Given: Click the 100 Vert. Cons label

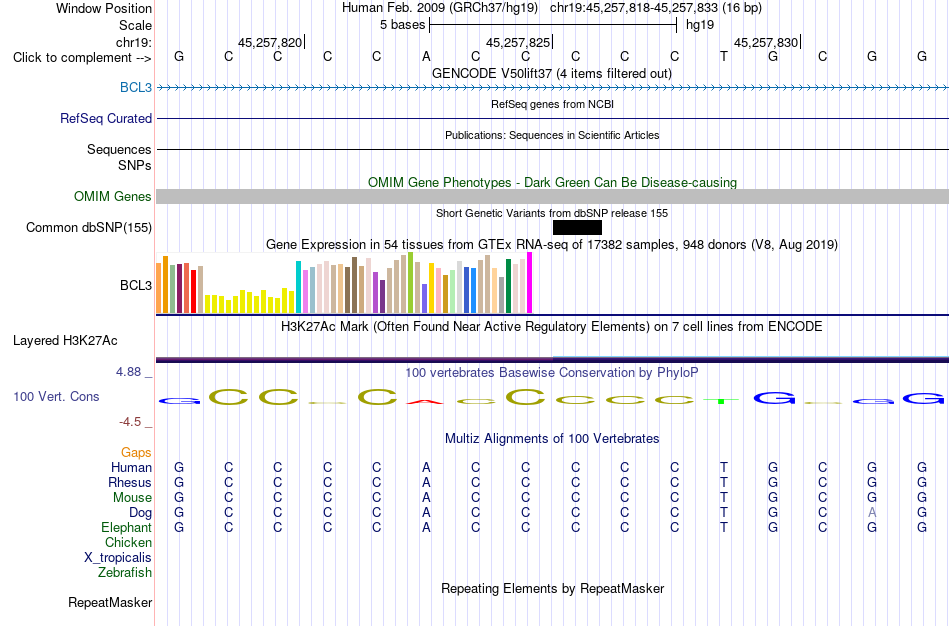Looking at the screenshot, I should (56, 396).
